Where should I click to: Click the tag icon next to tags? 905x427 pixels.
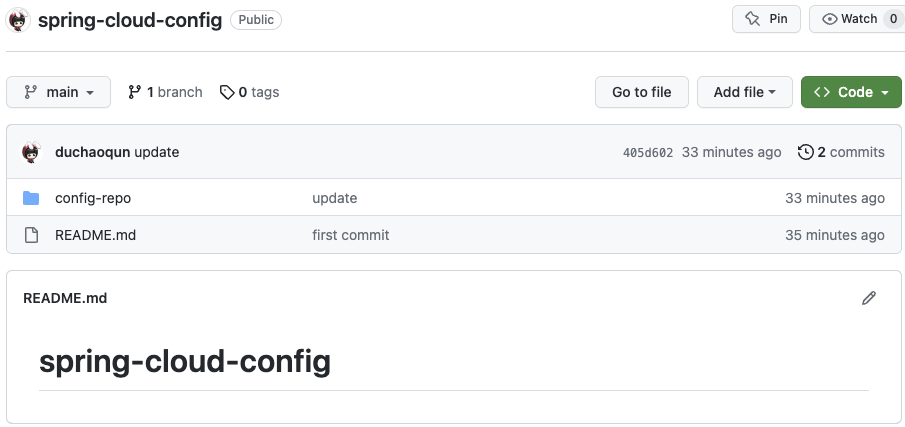coord(227,92)
